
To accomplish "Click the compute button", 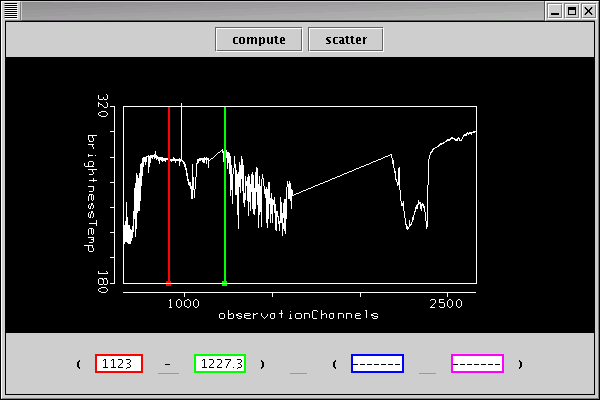I will (259, 39).
